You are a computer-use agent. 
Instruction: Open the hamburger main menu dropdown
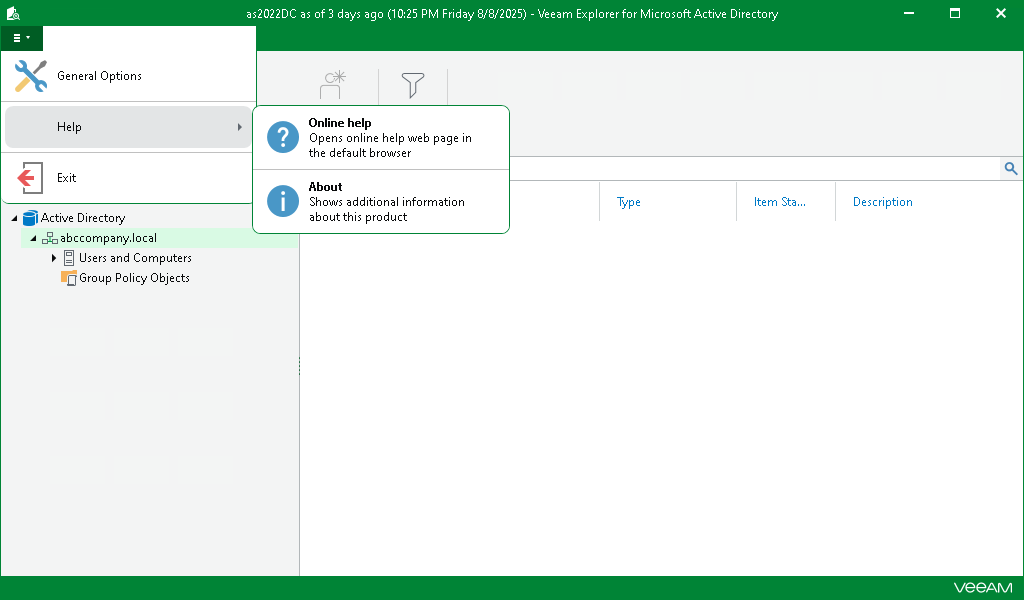tap(21, 37)
